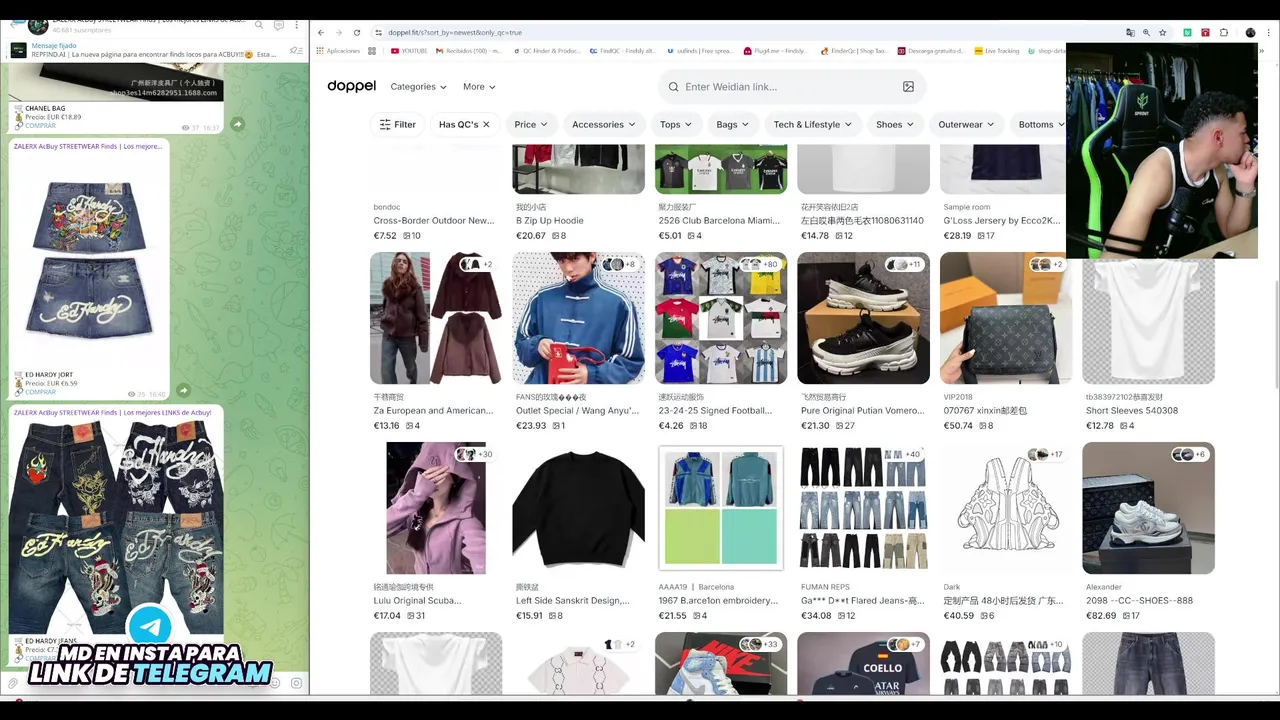Open the Telegram channel three-dot menu
1280x720 pixels.
297,24
